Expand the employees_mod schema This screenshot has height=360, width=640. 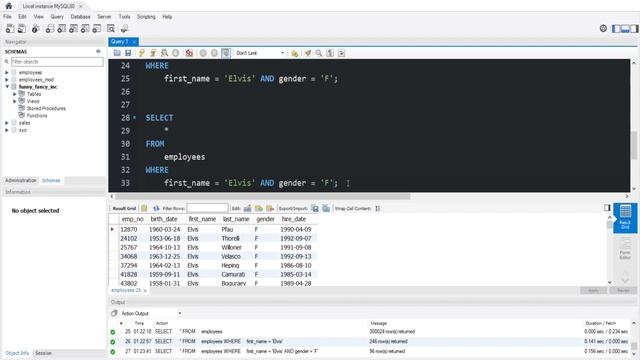[7, 80]
